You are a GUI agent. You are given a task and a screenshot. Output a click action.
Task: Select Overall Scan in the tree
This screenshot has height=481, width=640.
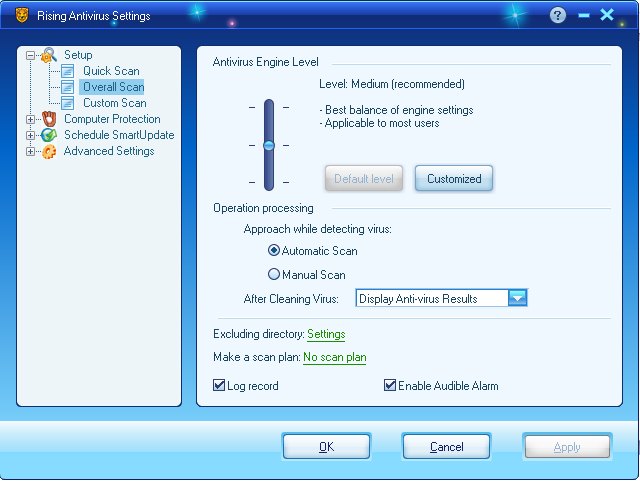pos(113,87)
